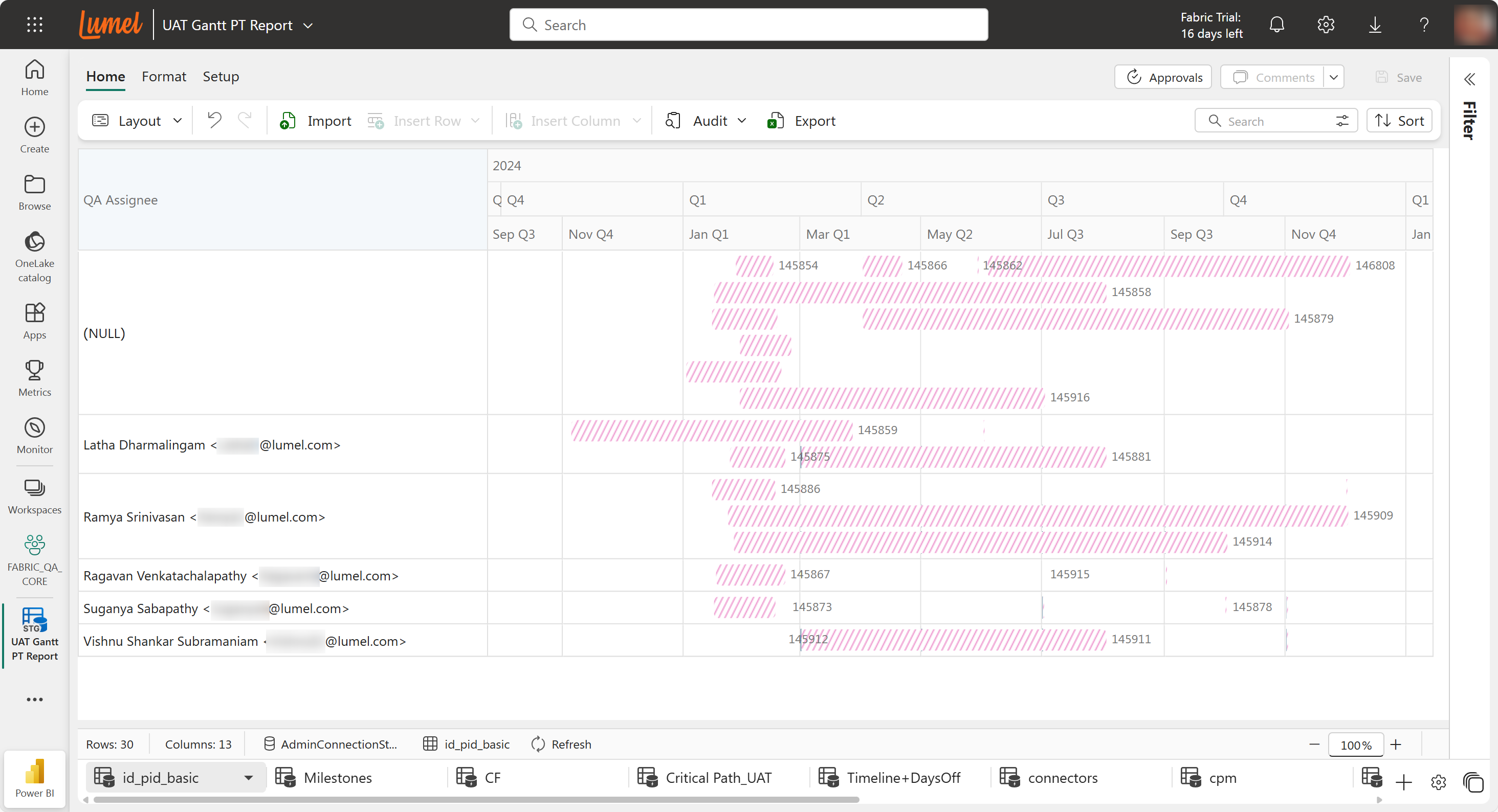
Task: Open the notifications bell
Action: pos(1276,25)
